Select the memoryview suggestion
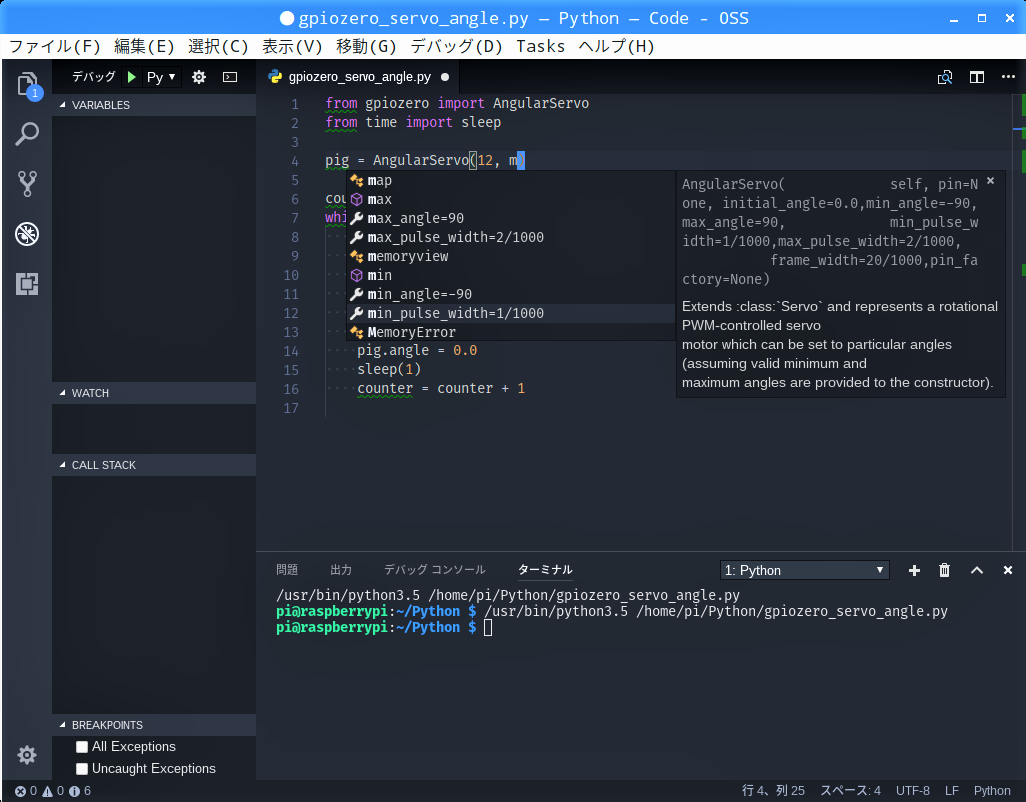 pos(510,256)
